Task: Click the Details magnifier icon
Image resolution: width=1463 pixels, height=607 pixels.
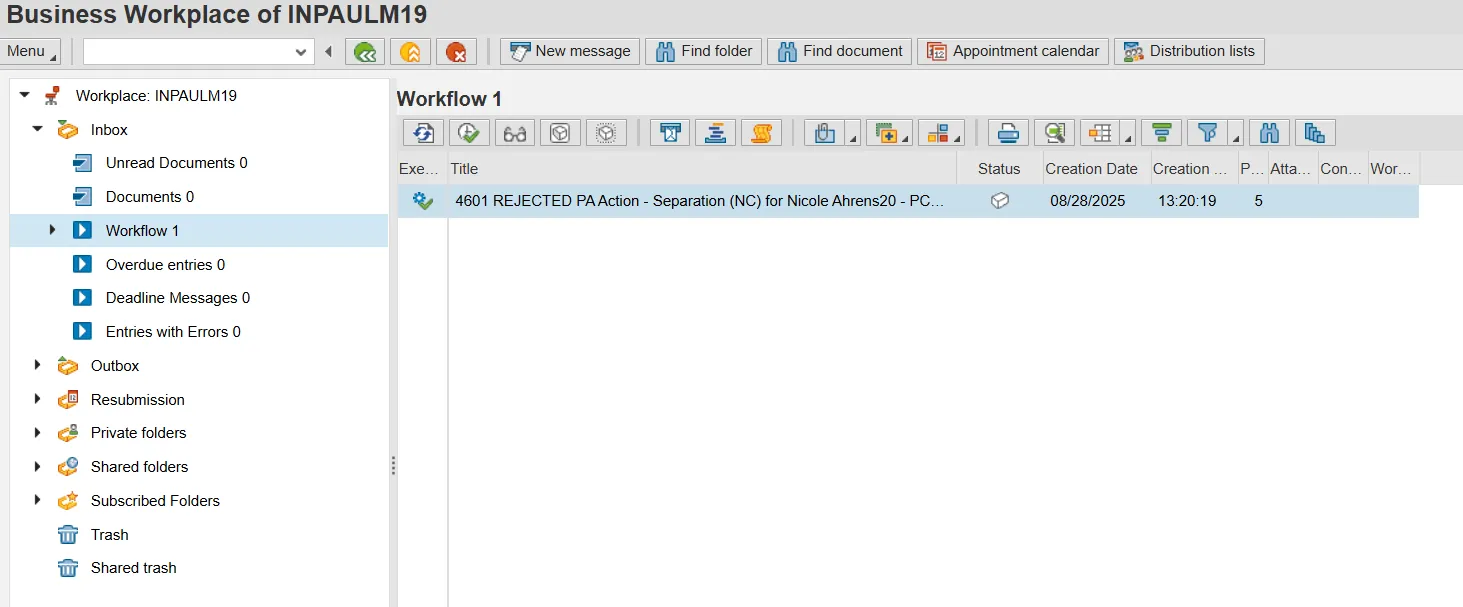Action: (x=1054, y=133)
